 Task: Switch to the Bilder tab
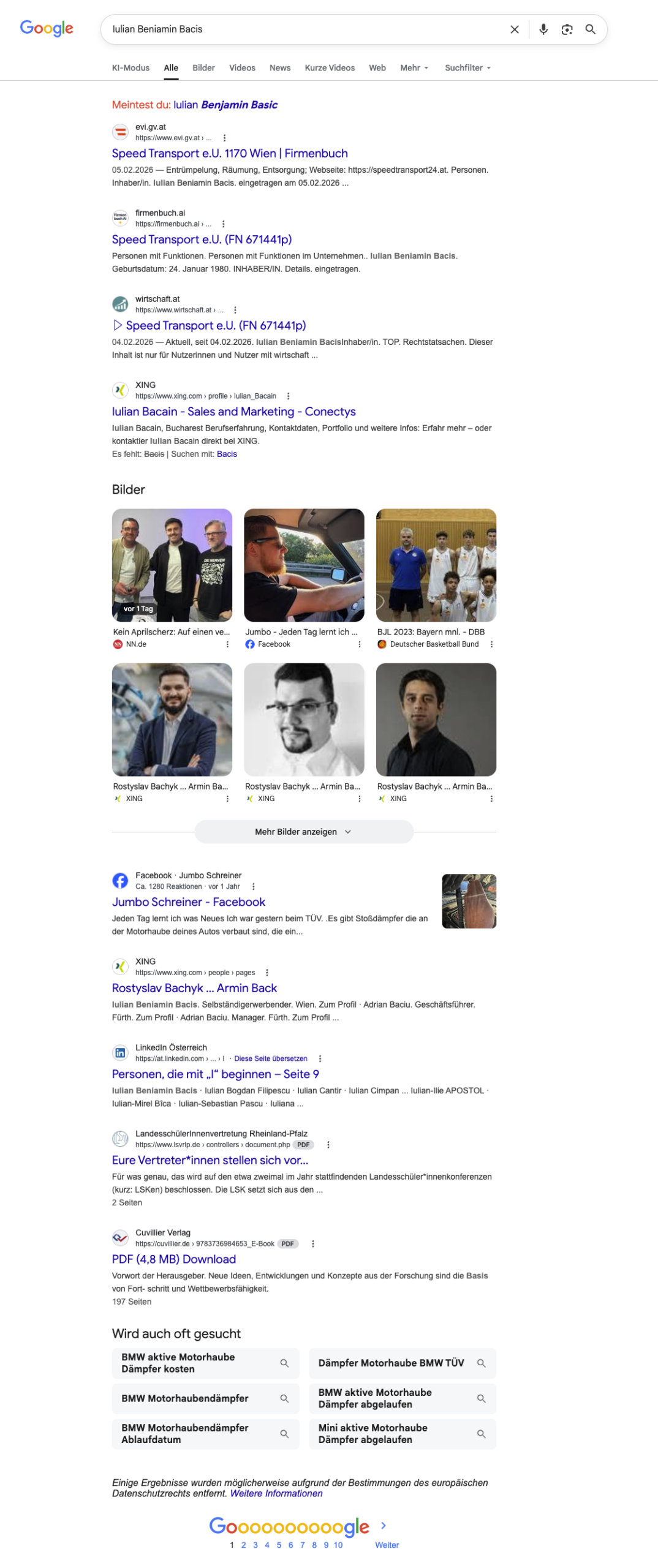(x=203, y=68)
